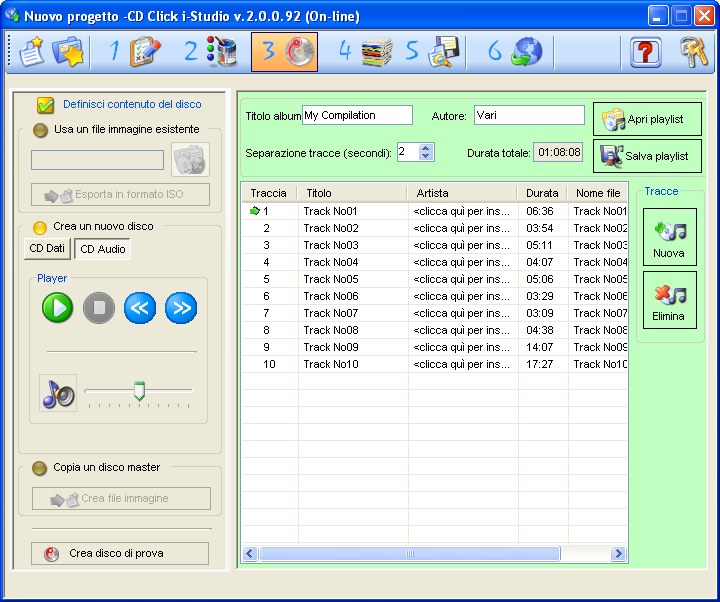Open step 5 print preview icon
The height and width of the screenshot is (602, 720).
pos(442,52)
